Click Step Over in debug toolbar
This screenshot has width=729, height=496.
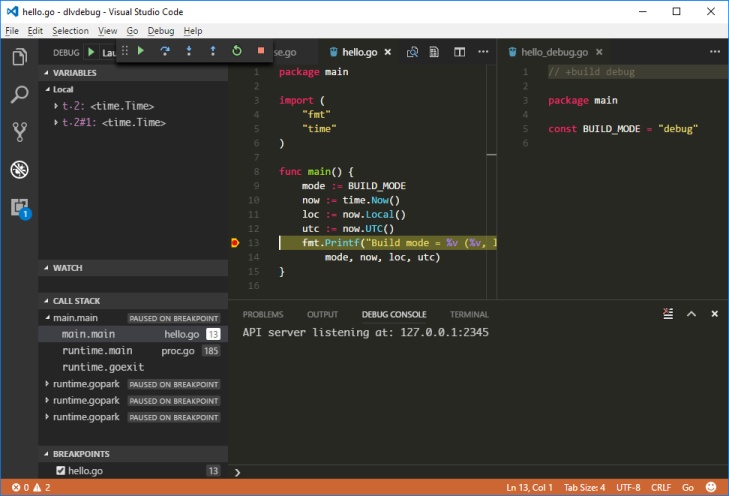click(x=165, y=51)
